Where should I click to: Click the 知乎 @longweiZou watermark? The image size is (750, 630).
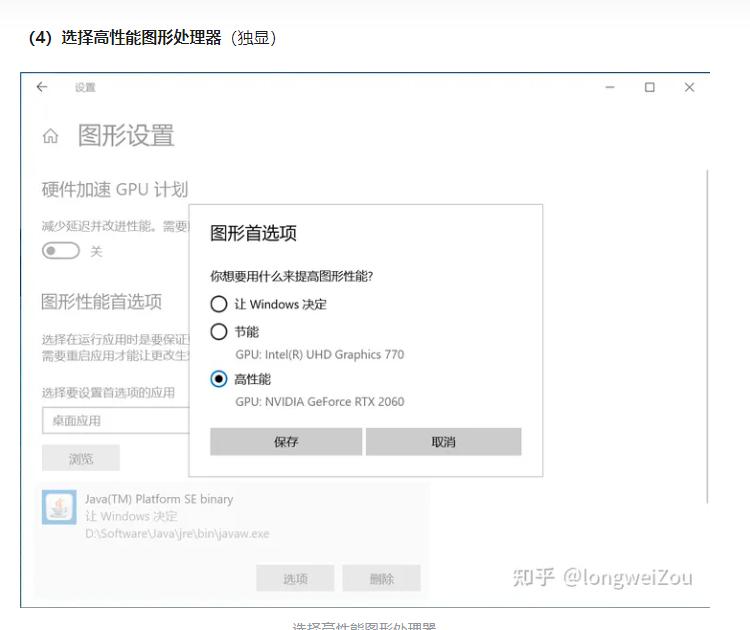click(x=602, y=577)
